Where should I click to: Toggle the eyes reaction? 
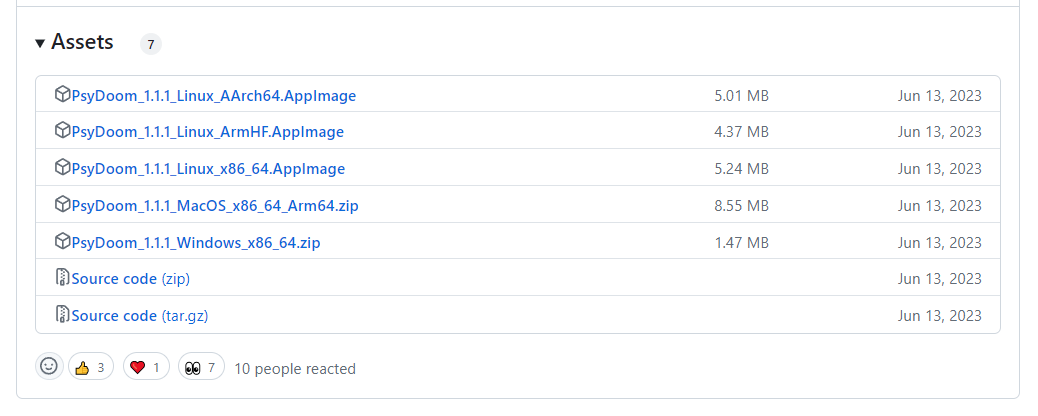pyautogui.click(x=201, y=367)
